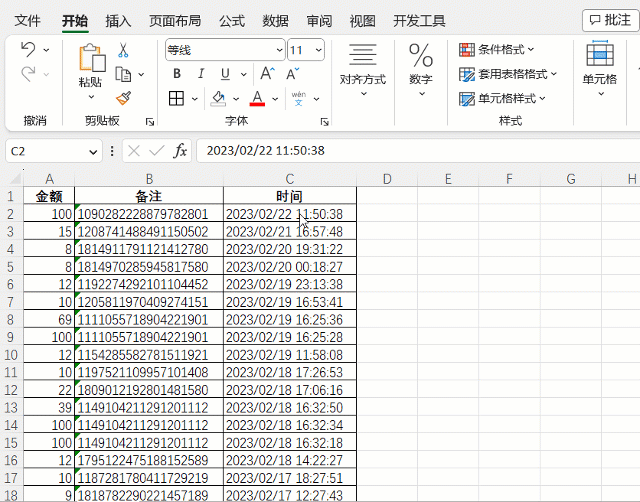Increase font size with larger A
640x502 pixels.
[267, 74]
